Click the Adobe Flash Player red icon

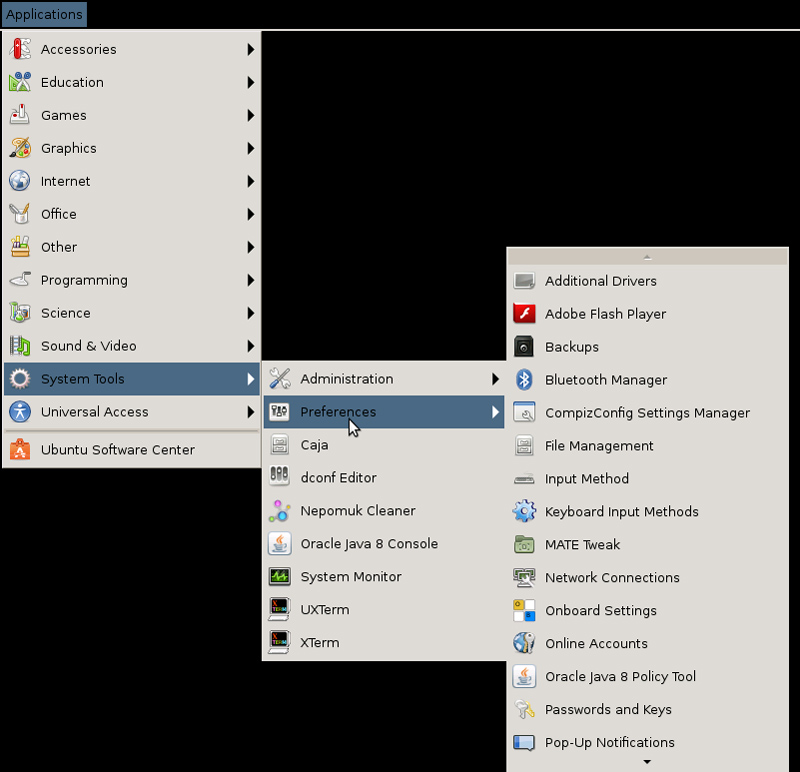coord(524,314)
